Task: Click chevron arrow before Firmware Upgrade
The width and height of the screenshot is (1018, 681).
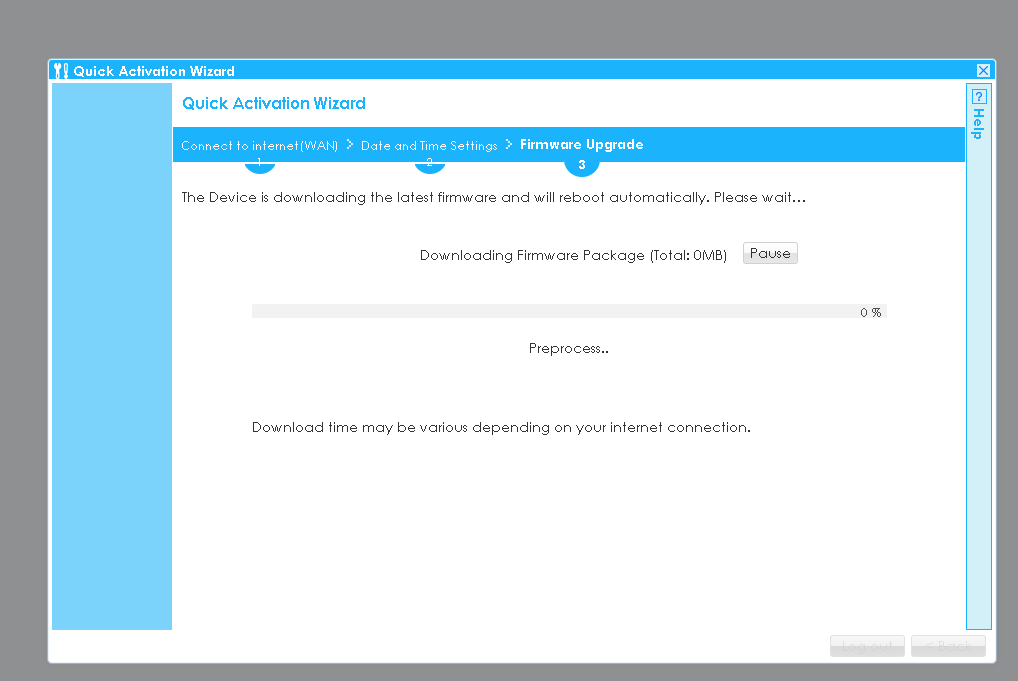Action: point(508,145)
